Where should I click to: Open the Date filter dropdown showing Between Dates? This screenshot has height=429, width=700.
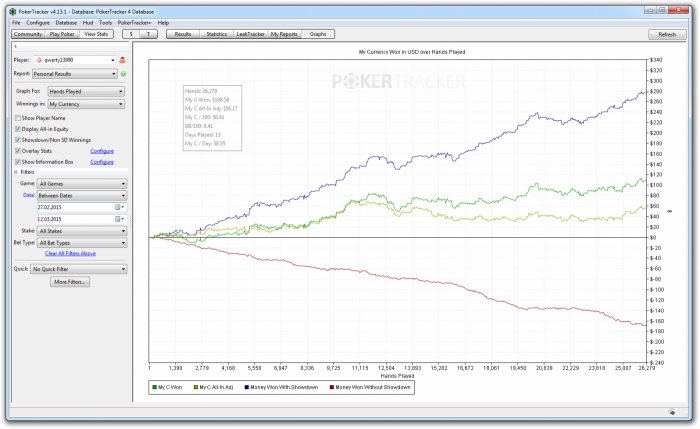click(82, 196)
